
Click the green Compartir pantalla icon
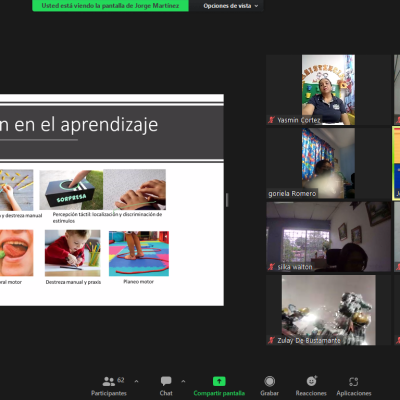[x=219, y=381]
